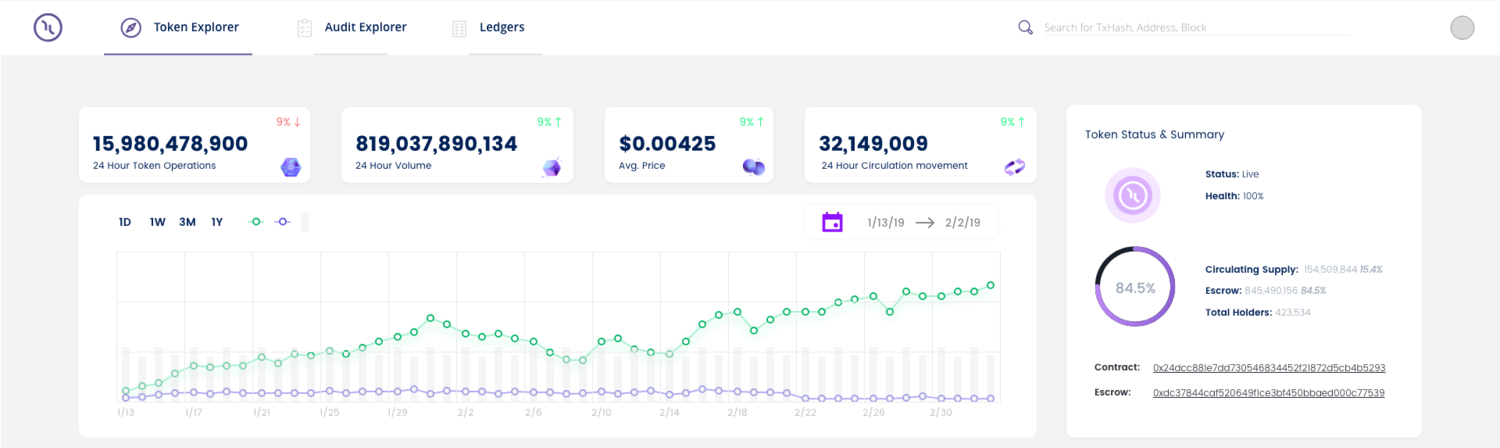Select the 1D chart range

(x=125, y=222)
